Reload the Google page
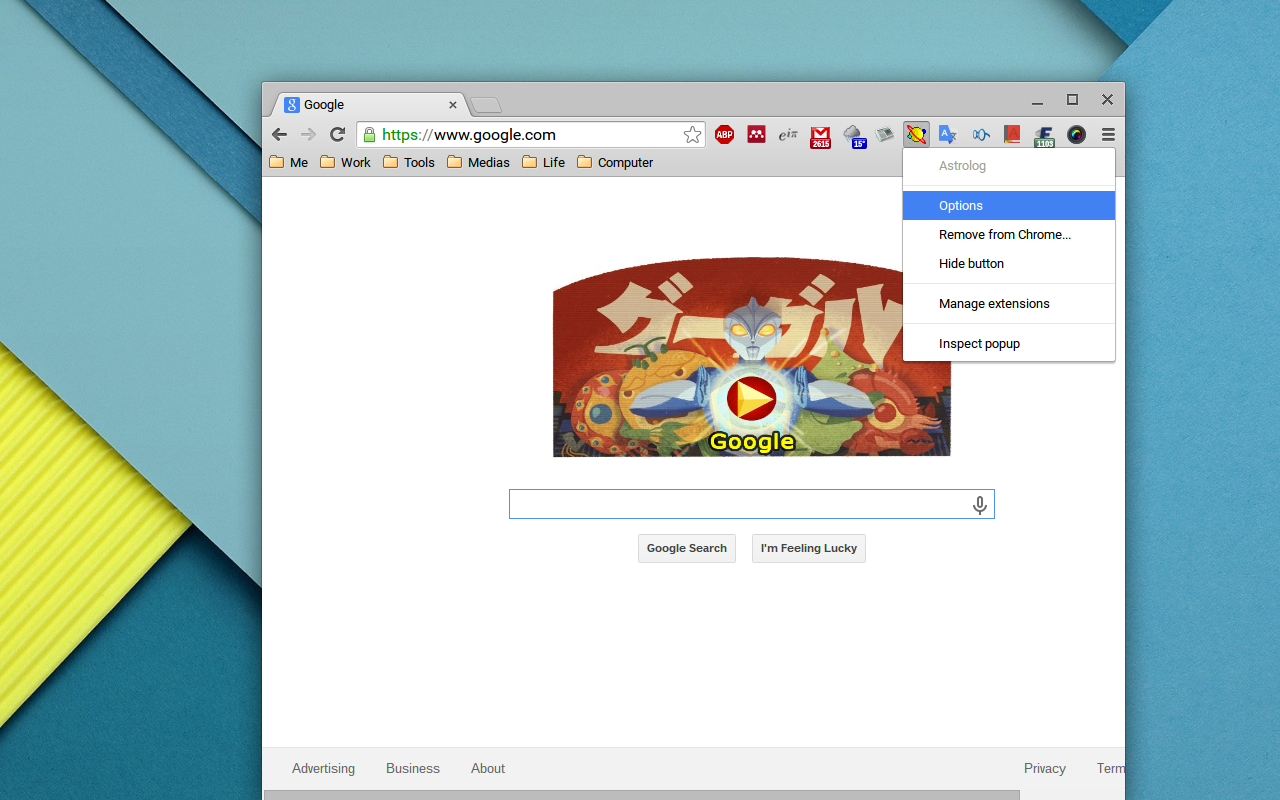1280x800 pixels. click(338, 134)
